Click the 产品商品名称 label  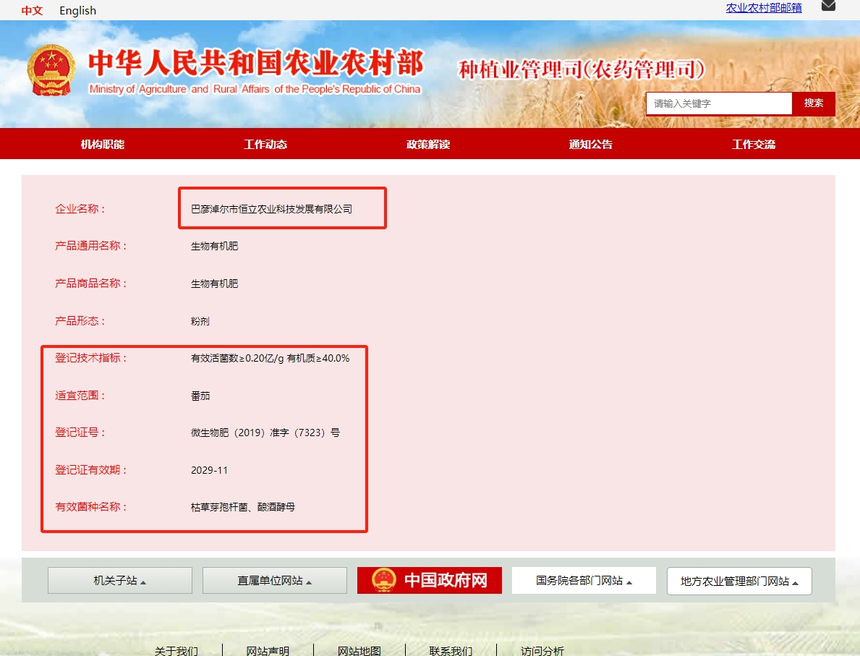point(91,284)
